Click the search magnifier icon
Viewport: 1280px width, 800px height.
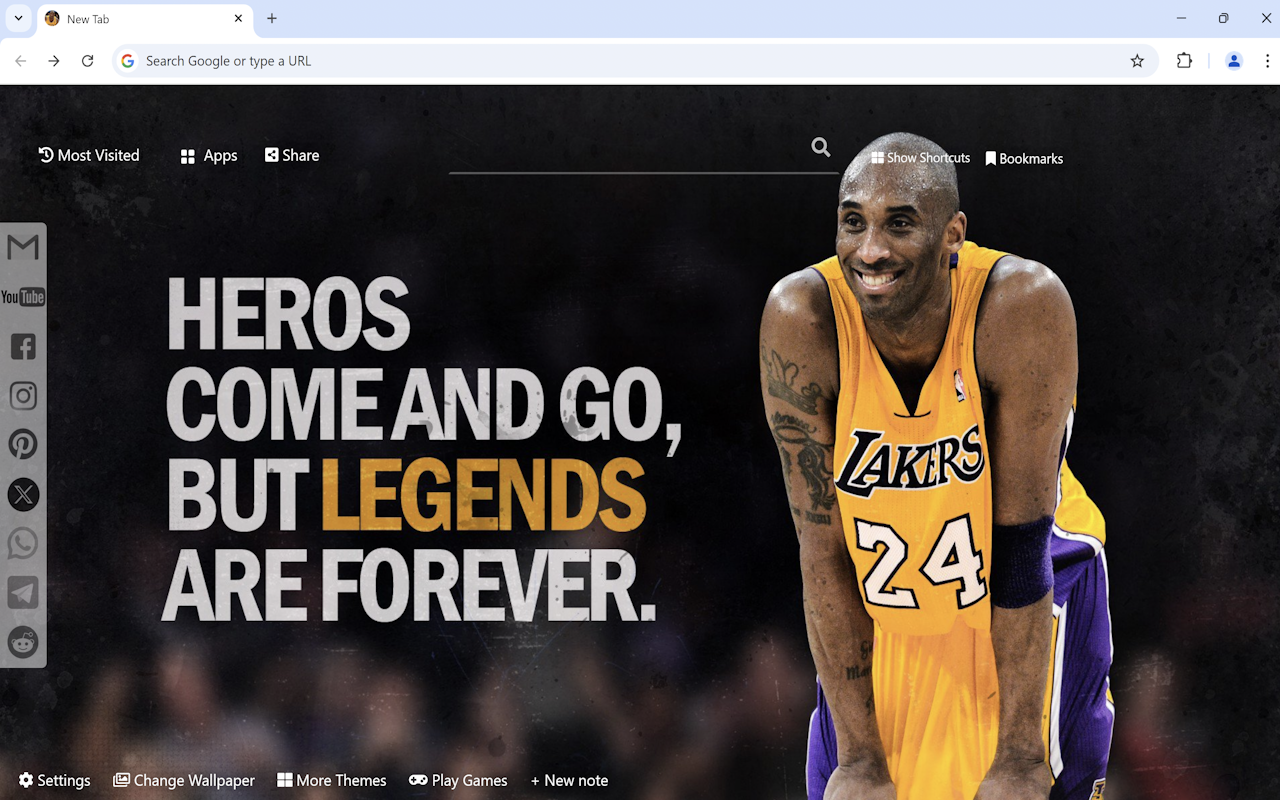820,147
